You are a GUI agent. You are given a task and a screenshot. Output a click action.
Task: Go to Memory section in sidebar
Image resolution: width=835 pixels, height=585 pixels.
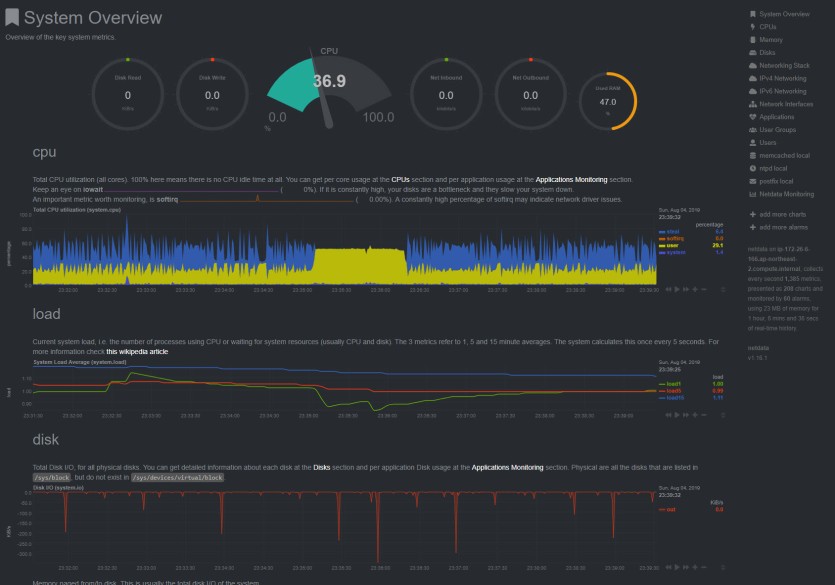point(771,39)
